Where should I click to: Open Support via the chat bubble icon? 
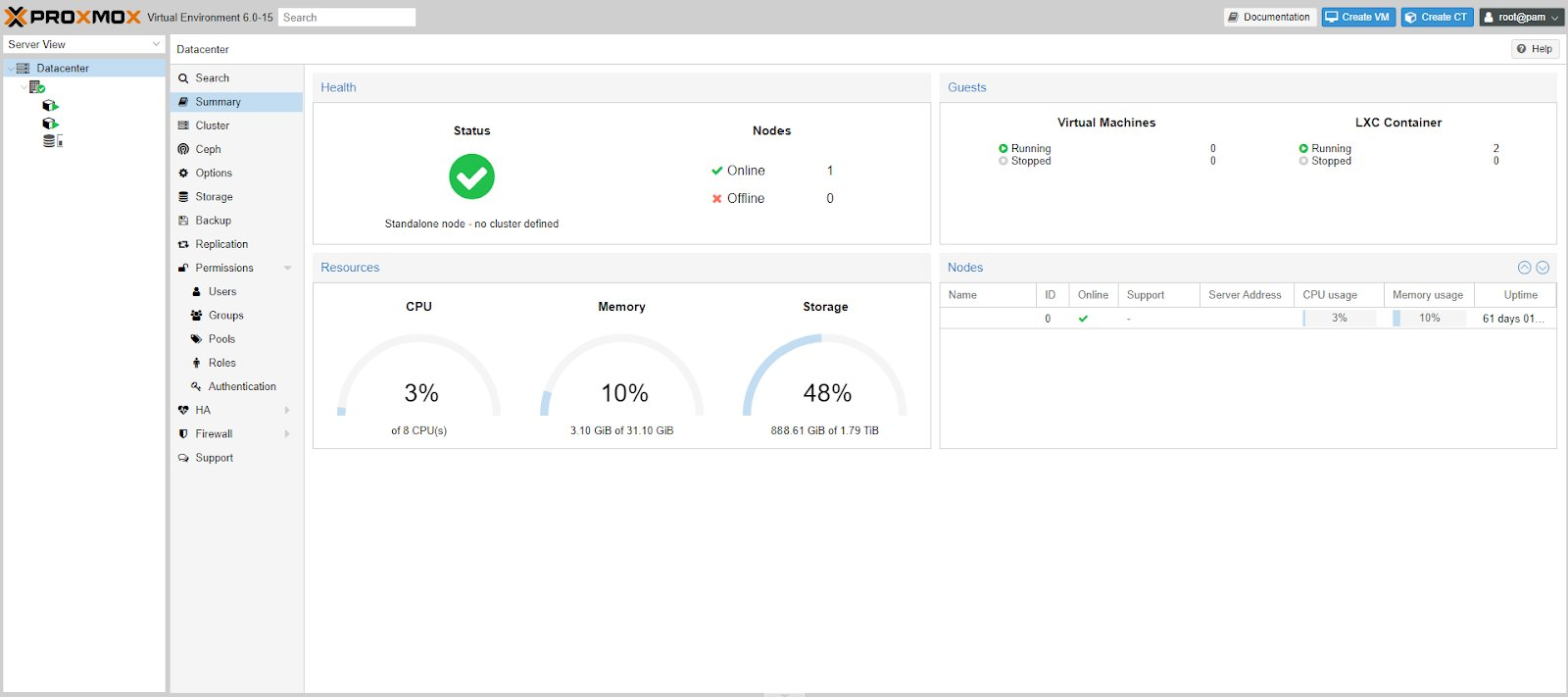[x=183, y=458]
